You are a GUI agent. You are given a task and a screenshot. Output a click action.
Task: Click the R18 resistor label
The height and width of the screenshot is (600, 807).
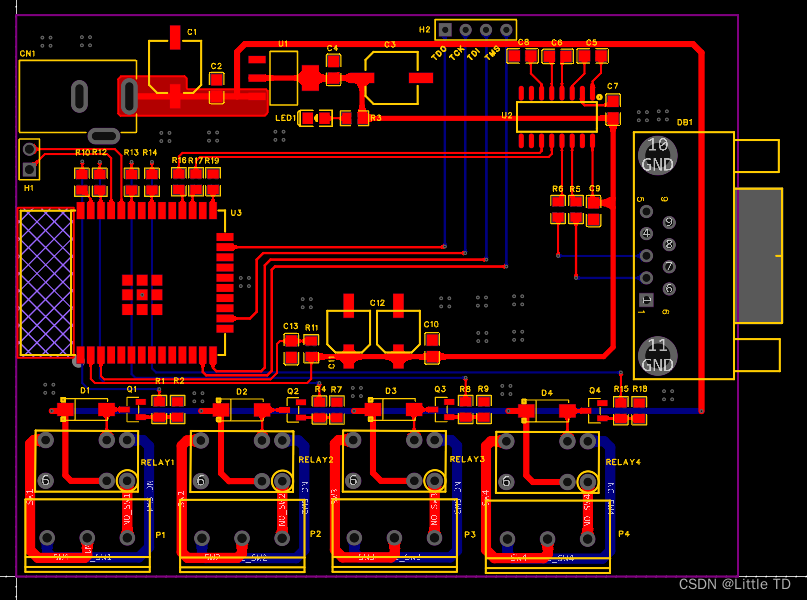640,389
